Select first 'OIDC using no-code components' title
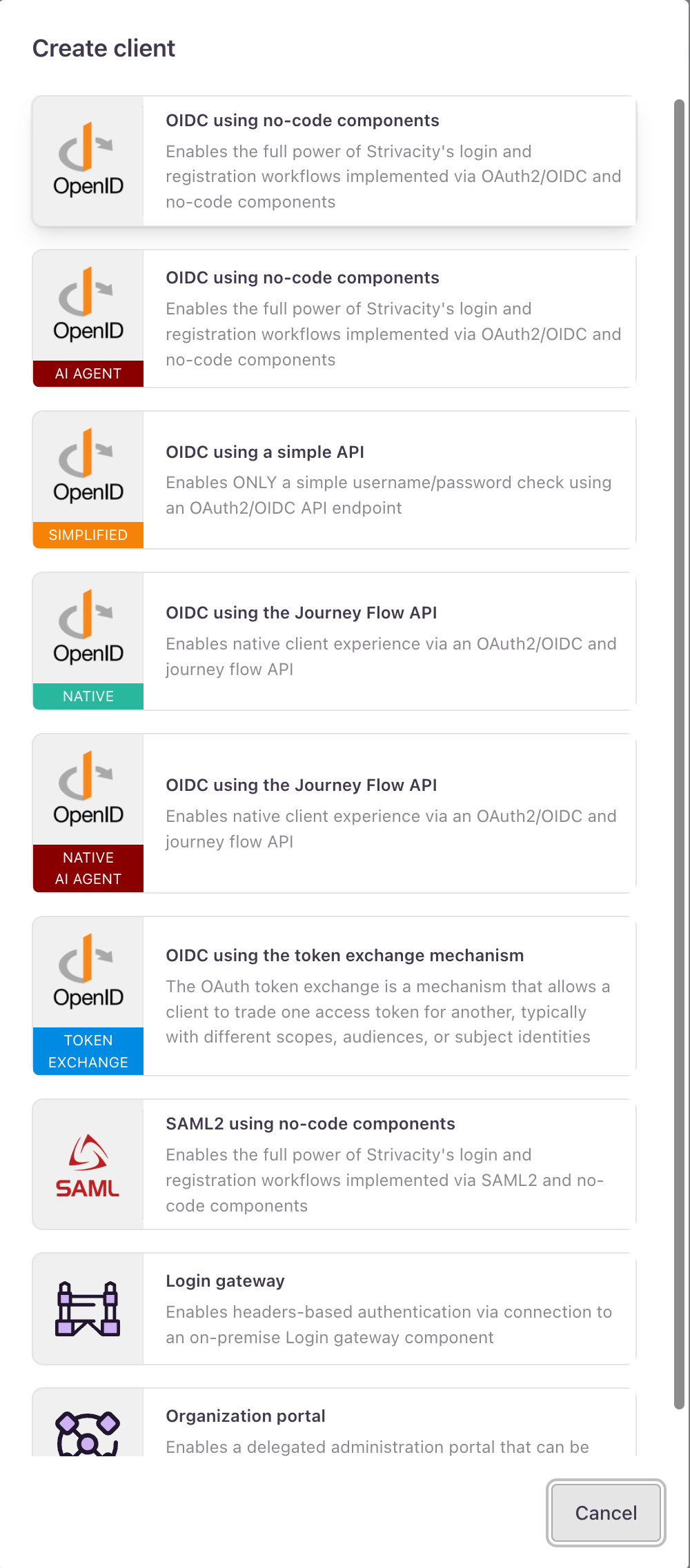This screenshot has height=1568, width=690. pos(302,121)
